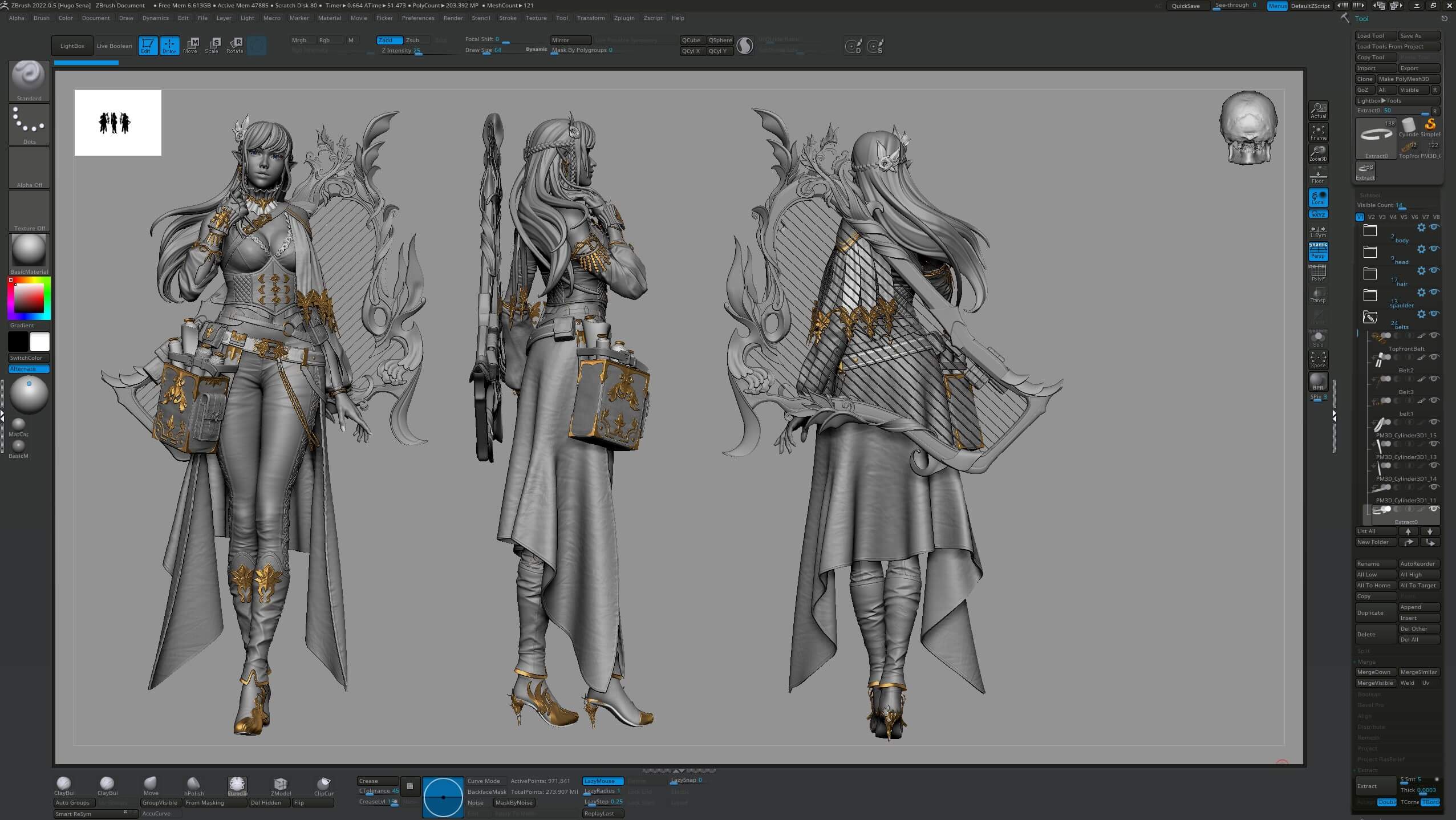Open the Stroke menu
The image size is (1456, 820).
coord(508,18)
